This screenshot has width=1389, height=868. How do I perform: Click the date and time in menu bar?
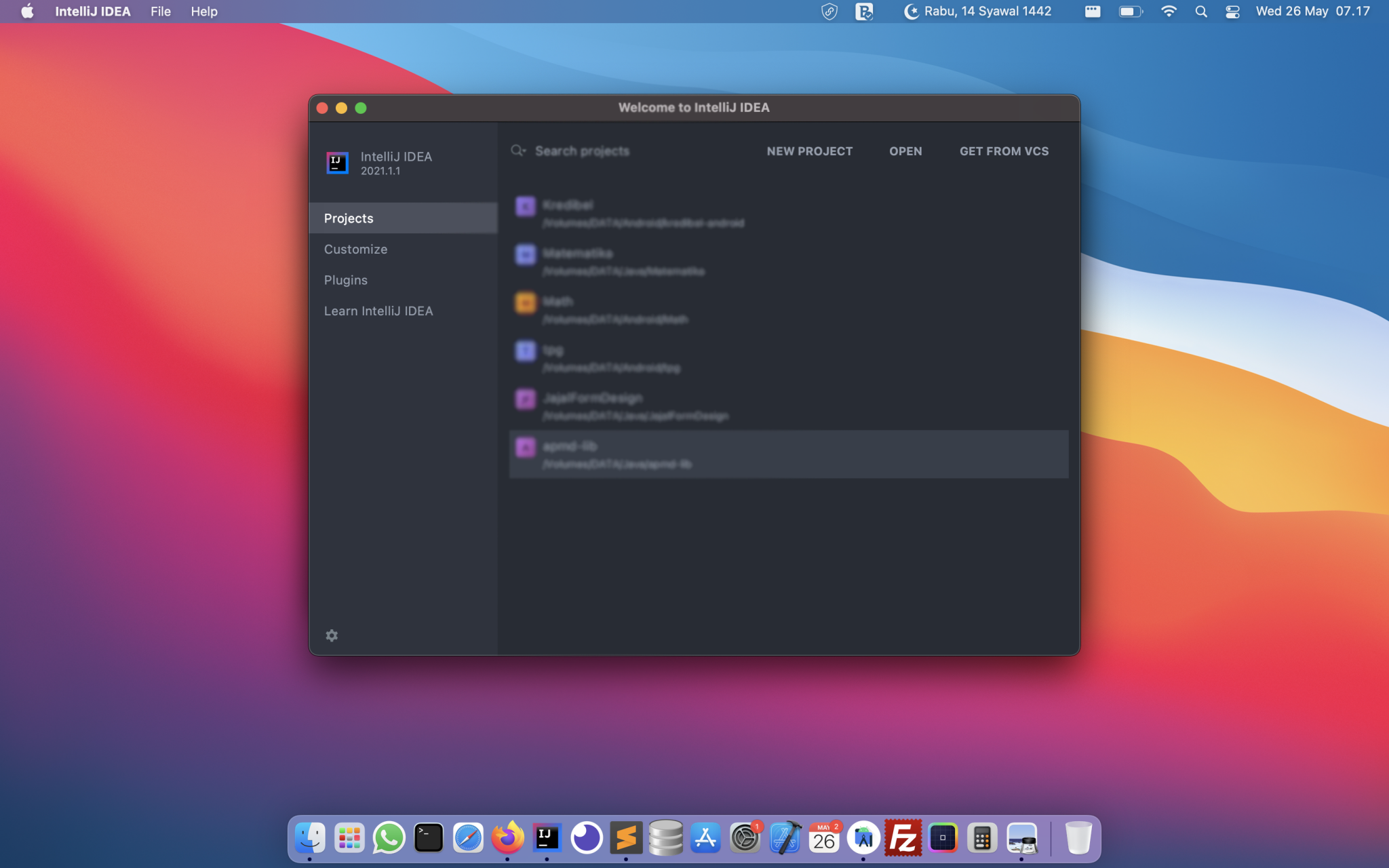coord(1313,12)
